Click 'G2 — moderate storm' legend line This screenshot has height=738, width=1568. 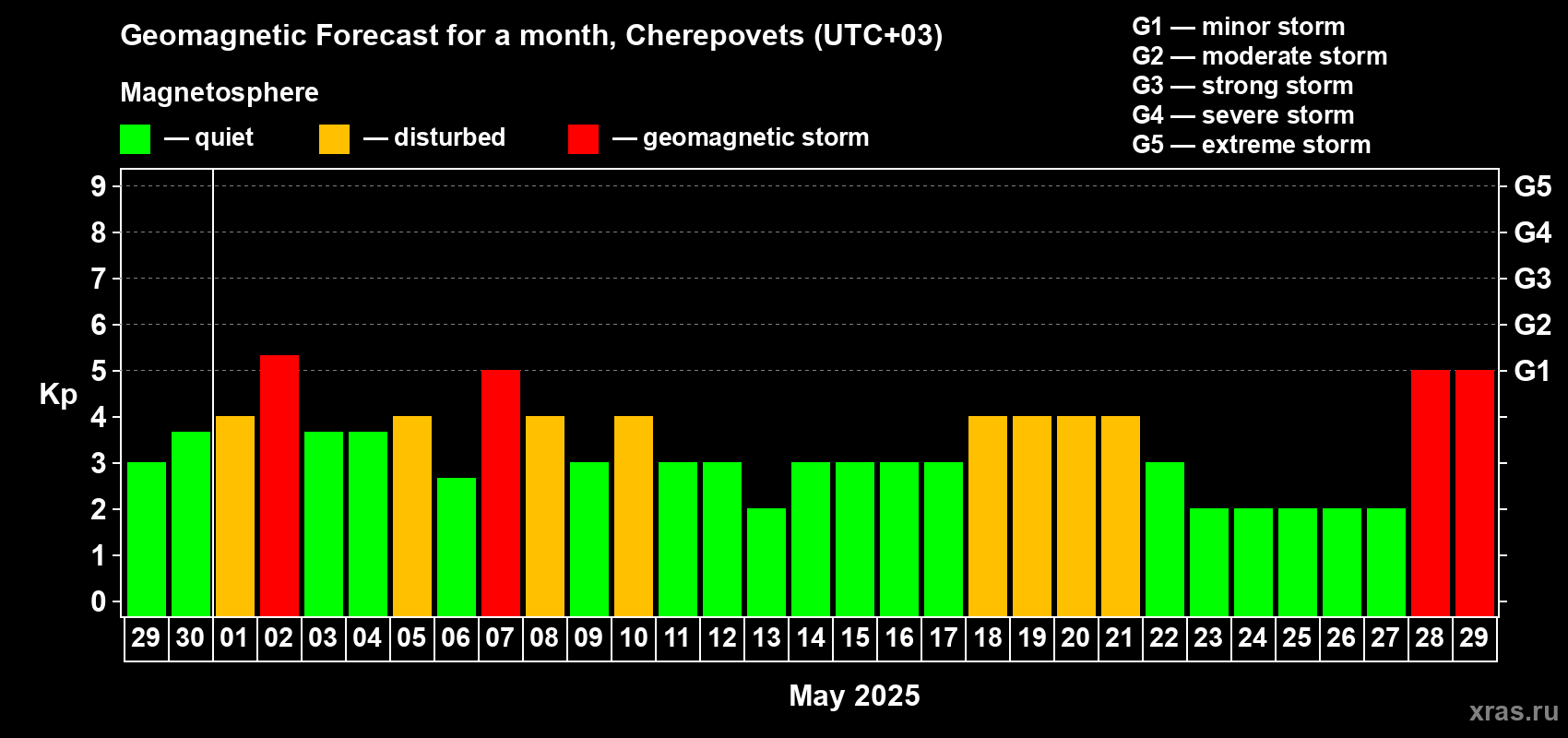point(1260,56)
